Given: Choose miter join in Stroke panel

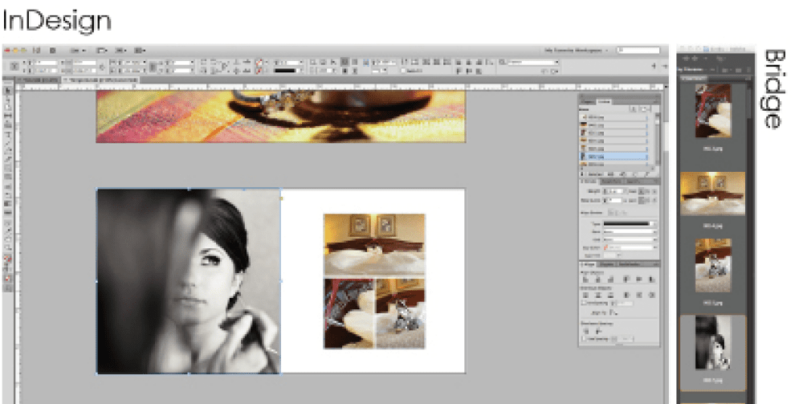Looking at the screenshot, I should point(642,200).
